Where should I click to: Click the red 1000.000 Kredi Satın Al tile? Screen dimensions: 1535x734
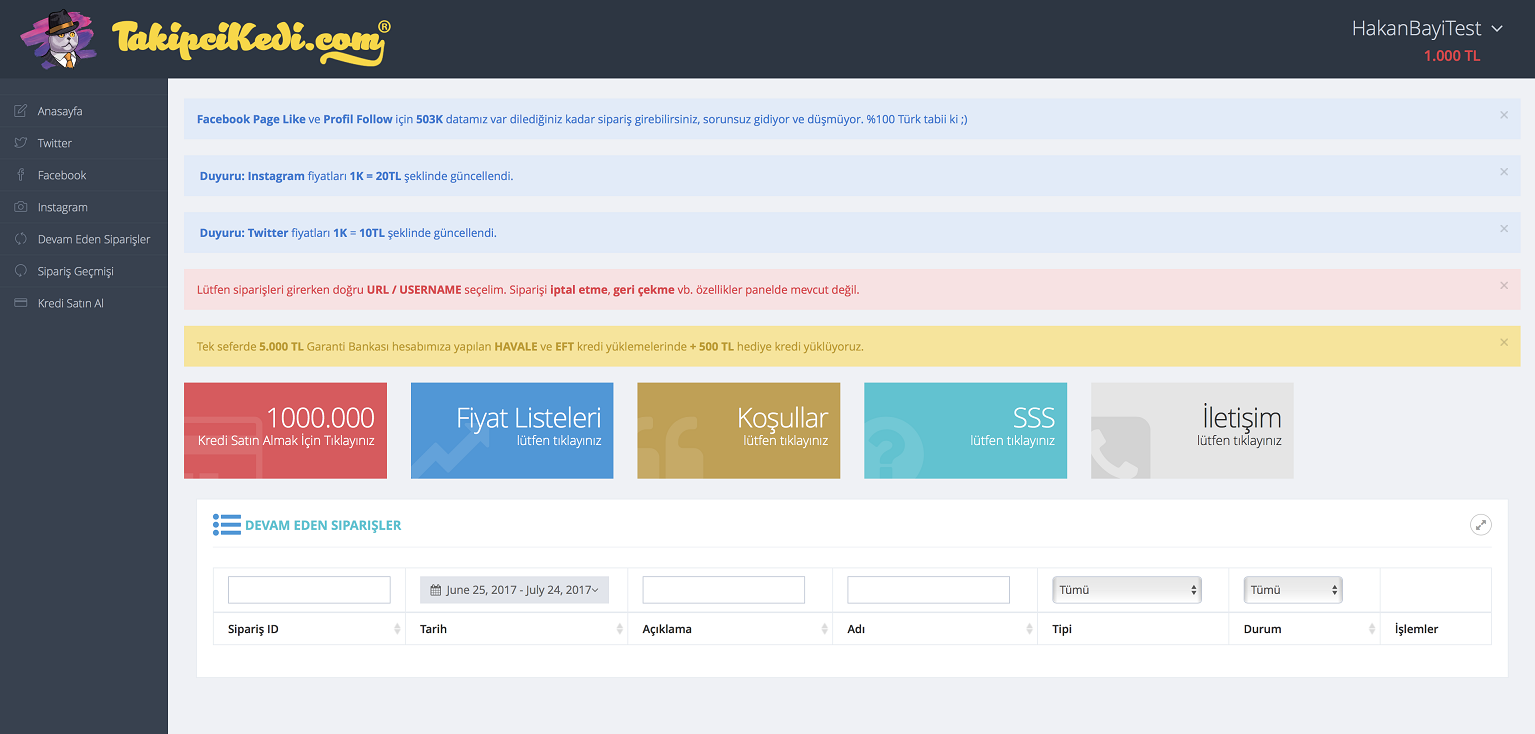(285, 430)
